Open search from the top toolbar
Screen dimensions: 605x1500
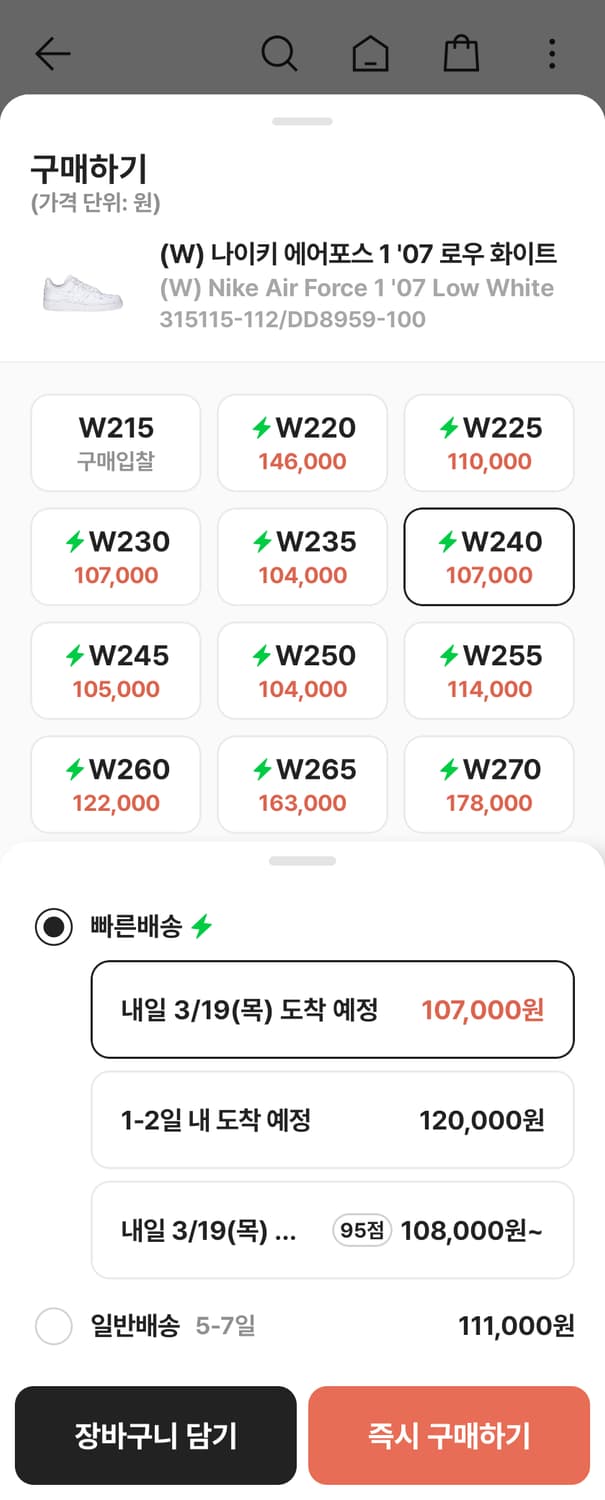tap(280, 55)
